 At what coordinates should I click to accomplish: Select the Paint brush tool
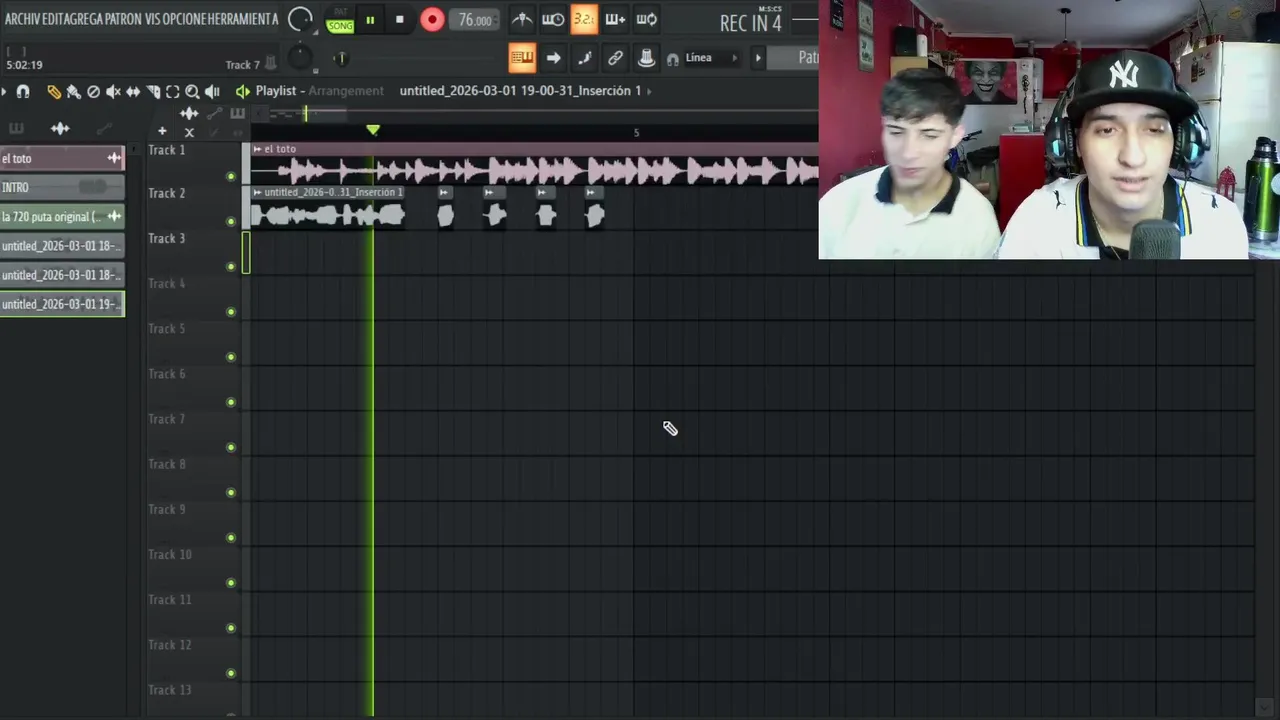click(x=73, y=92)
